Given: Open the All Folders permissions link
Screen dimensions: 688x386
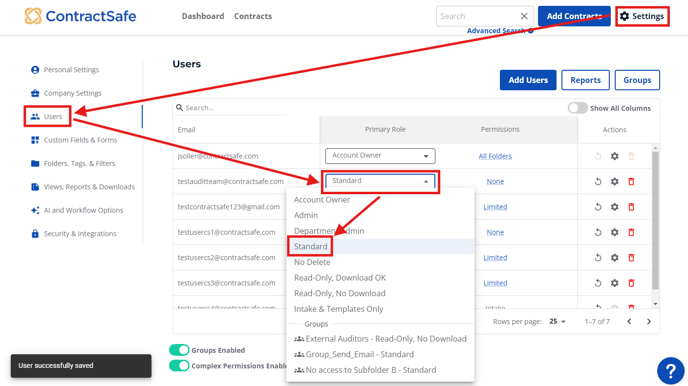Looking at the screenshot, I should [x=495, y=156].
